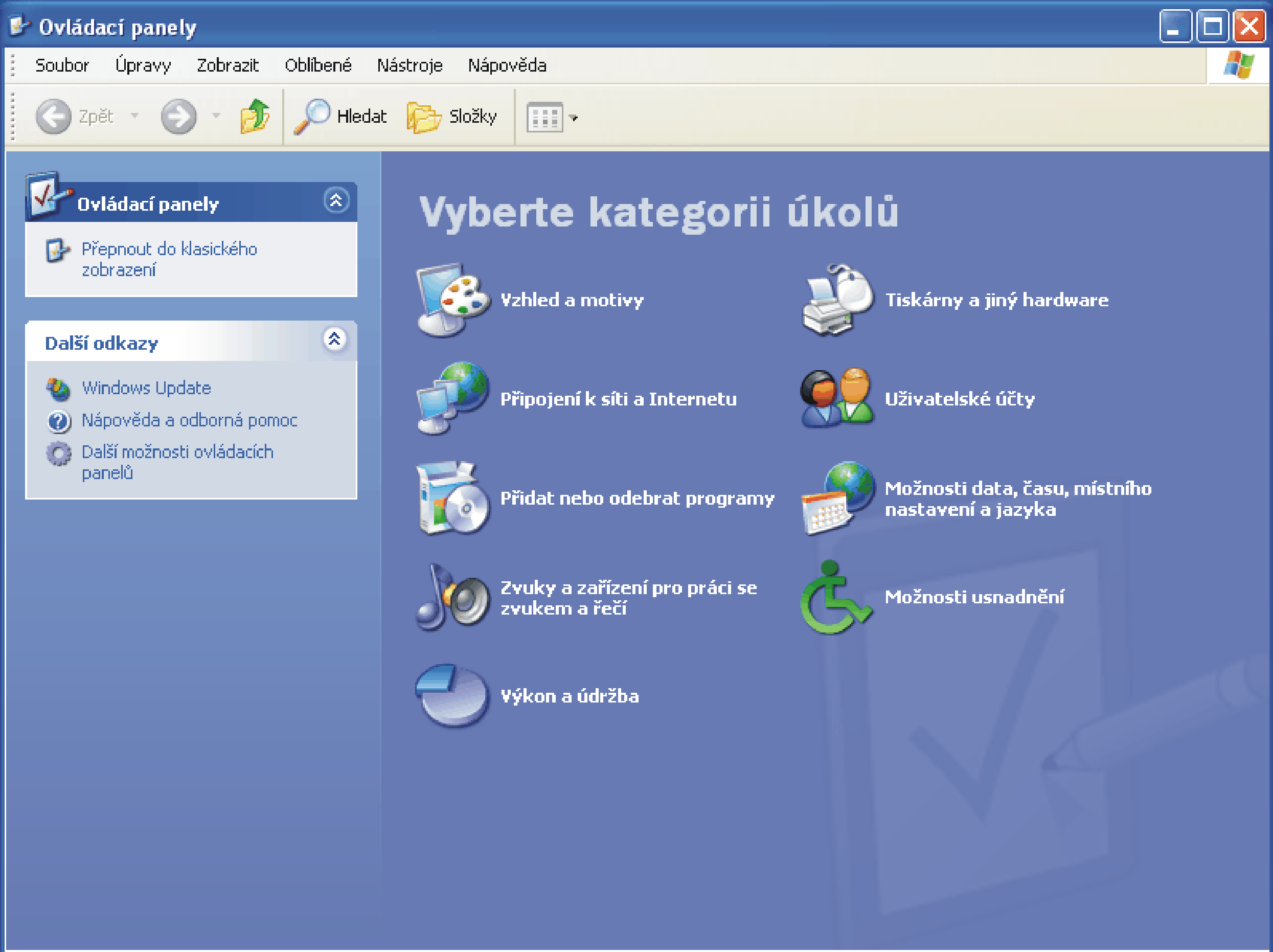
Task: Open the Uživatelské účty people icon
Action: click(x=838, y=398)
